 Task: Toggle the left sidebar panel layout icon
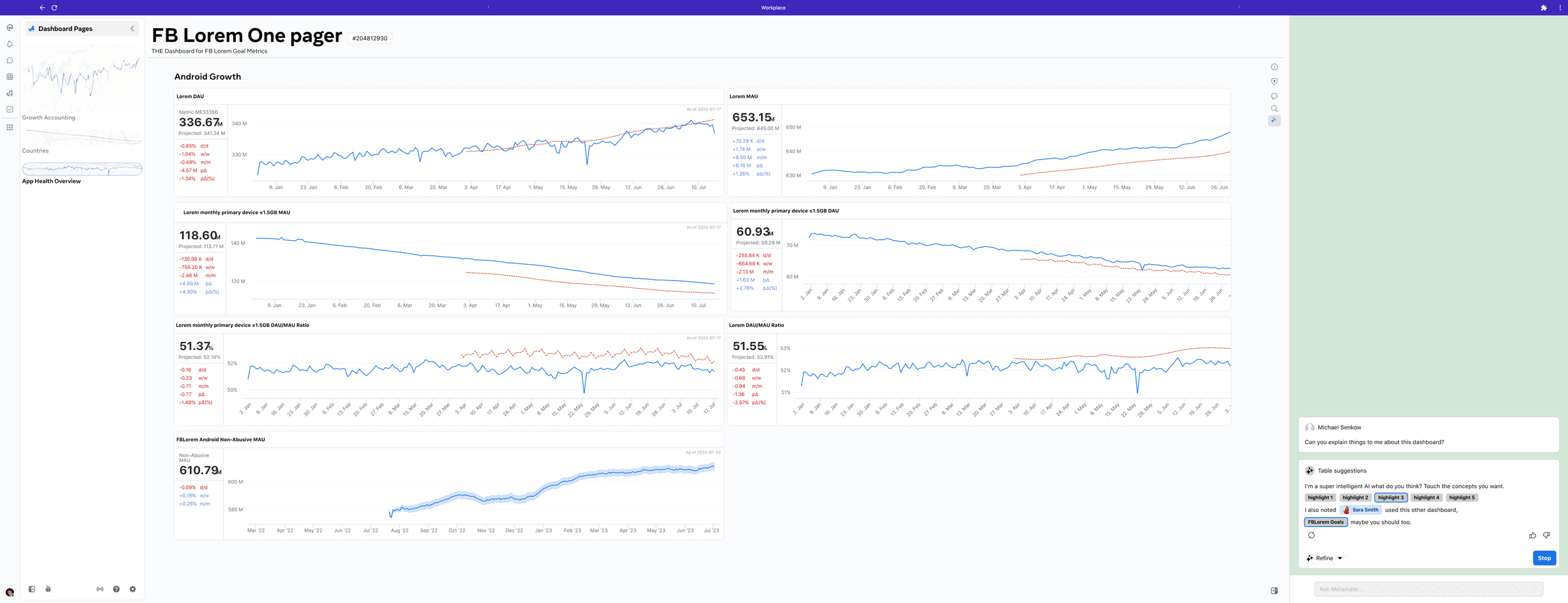click(x=32, y=589)
